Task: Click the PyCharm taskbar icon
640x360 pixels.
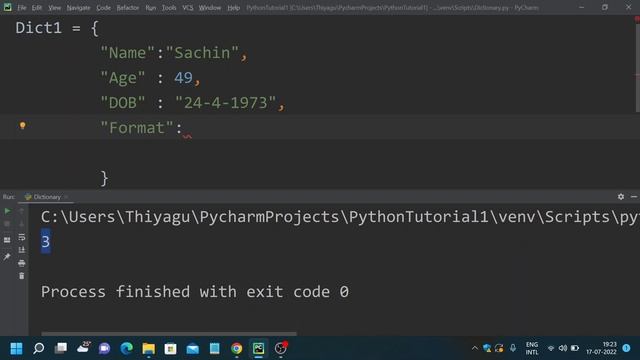Action: 258,348
